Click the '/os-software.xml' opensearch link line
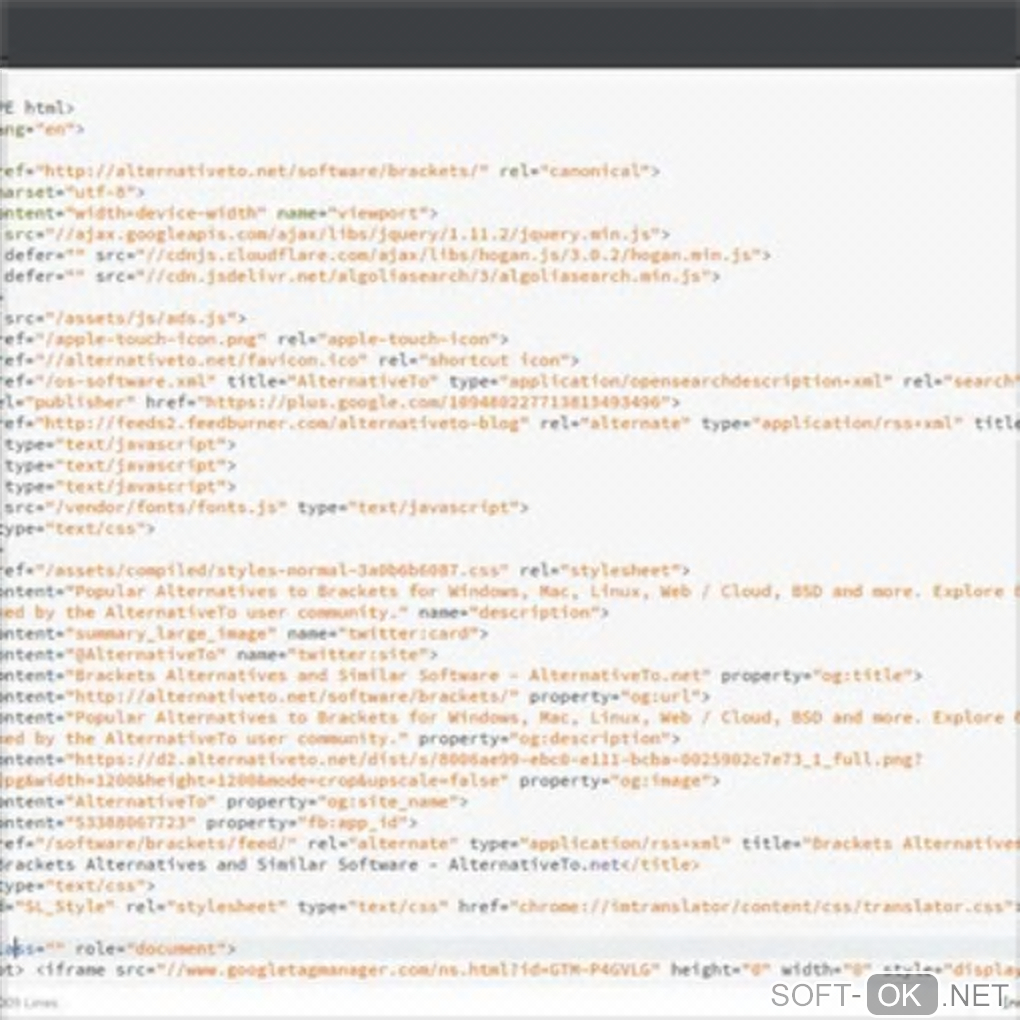 pos(510,381)
